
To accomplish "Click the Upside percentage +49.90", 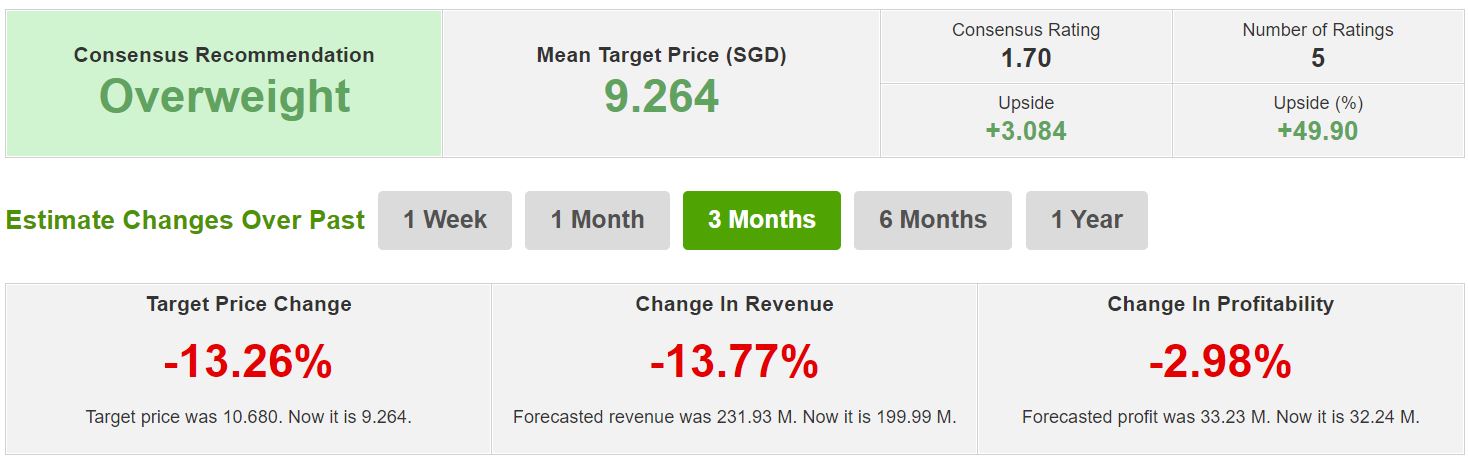I will click(1318, 131).
